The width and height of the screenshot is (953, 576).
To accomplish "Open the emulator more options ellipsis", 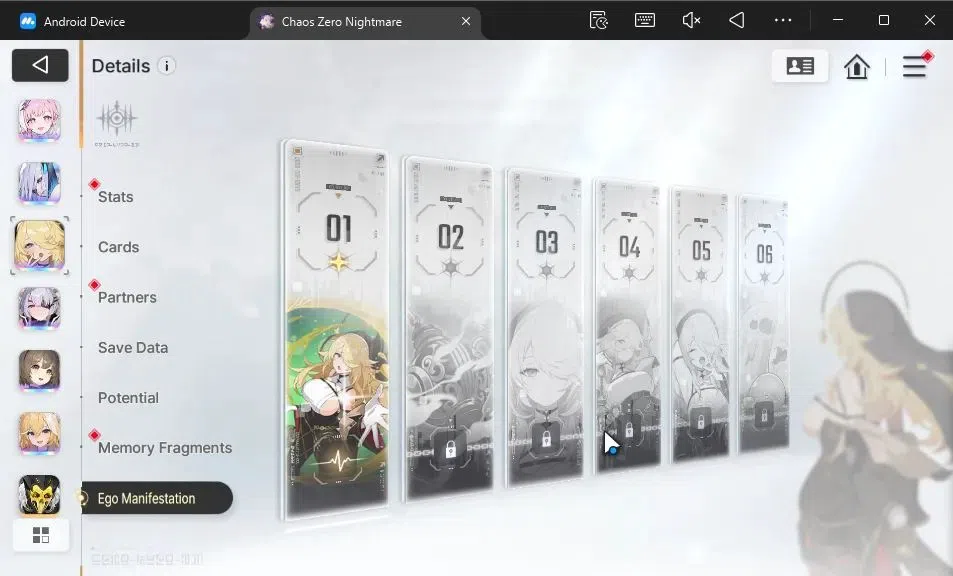I will point(783,21).
